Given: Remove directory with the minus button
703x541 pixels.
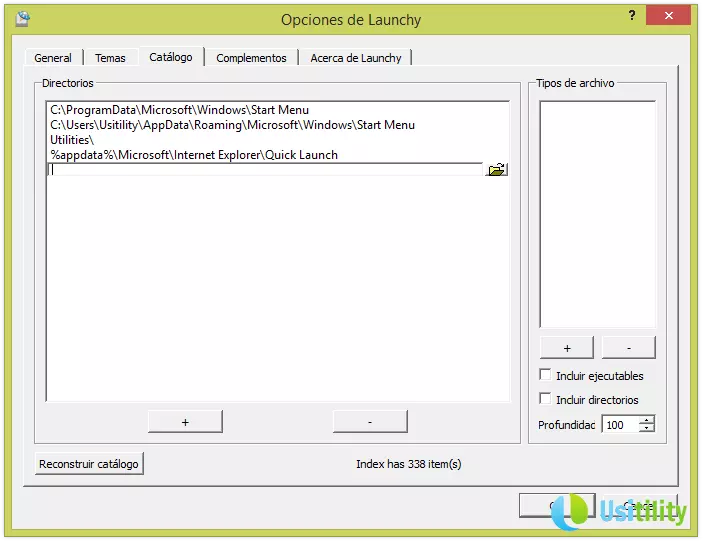Looking at the screenshot, I should 370,422.
